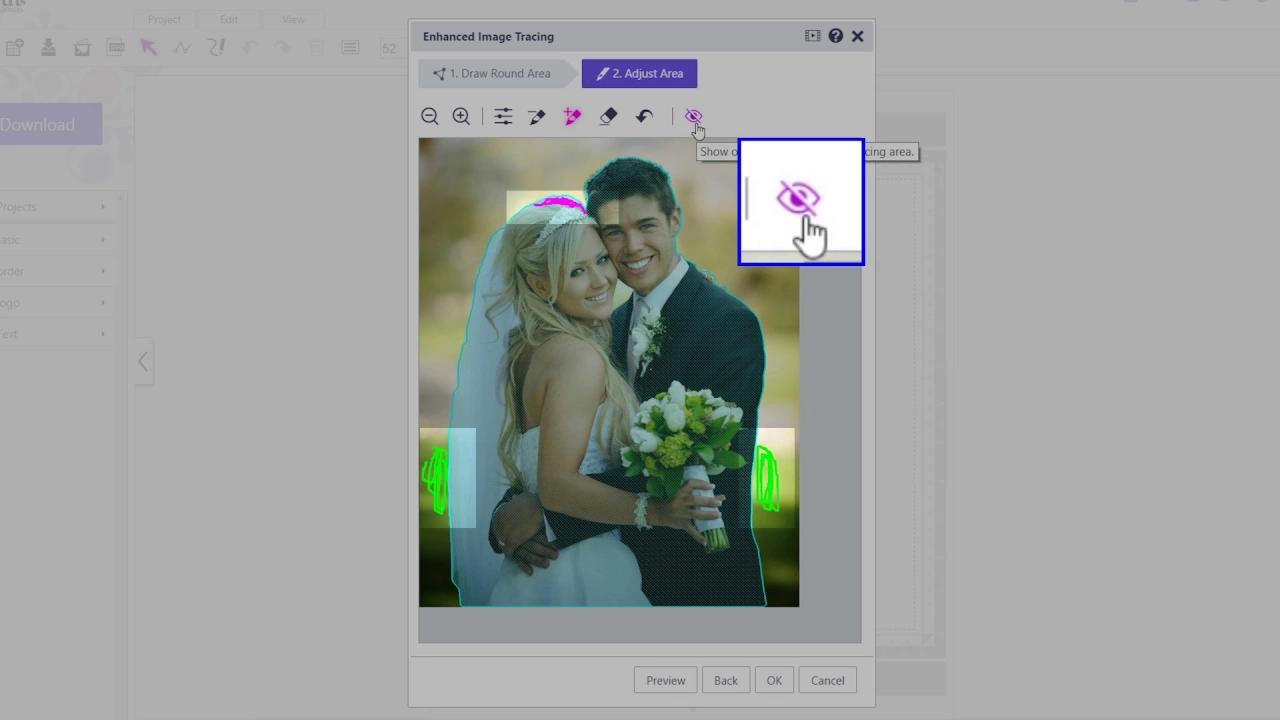This screenshot has width=1280, height=720.
Task: Collapse the left sidebar panel arrow
Action: [x=143, y=362]
